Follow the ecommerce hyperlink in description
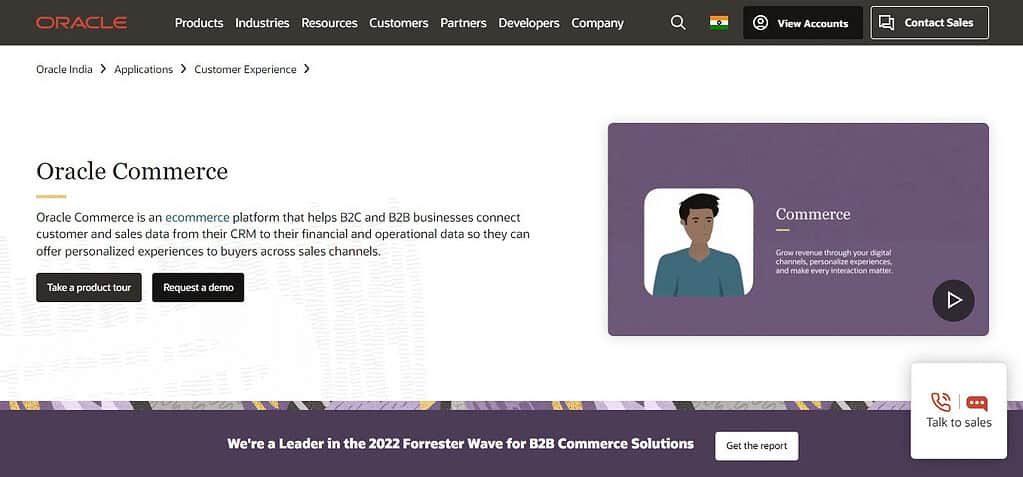Image resolution: width=1023 pixels, height=477 pixels. click(197, 217)
